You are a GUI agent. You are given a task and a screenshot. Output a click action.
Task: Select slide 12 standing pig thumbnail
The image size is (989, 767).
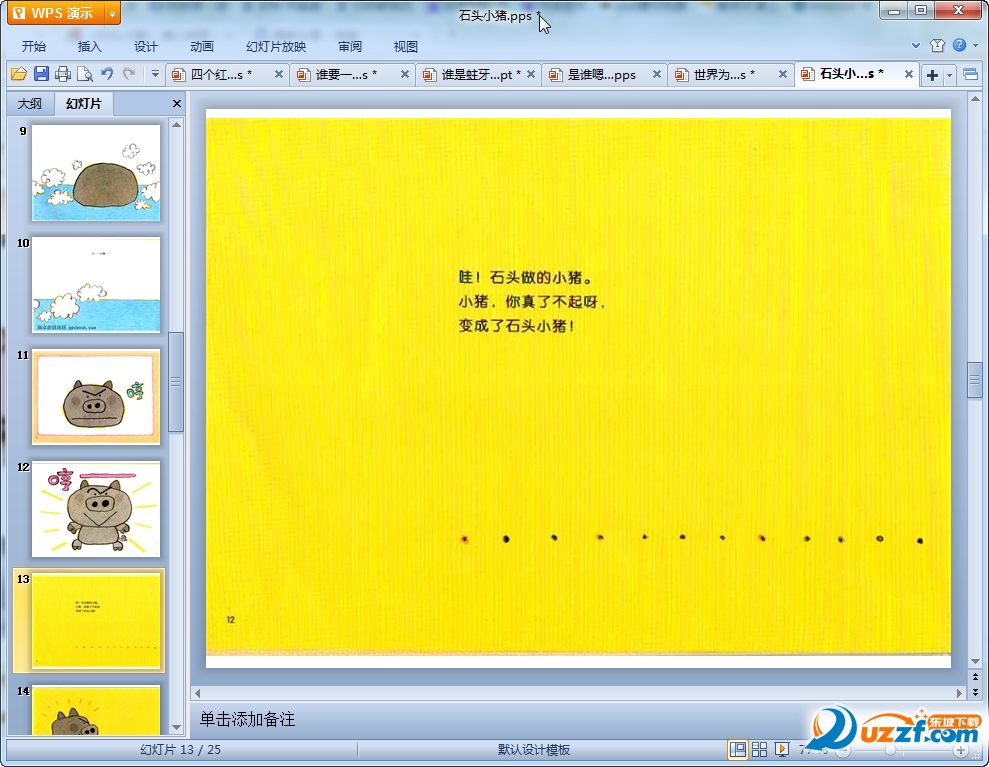[96, 509]
